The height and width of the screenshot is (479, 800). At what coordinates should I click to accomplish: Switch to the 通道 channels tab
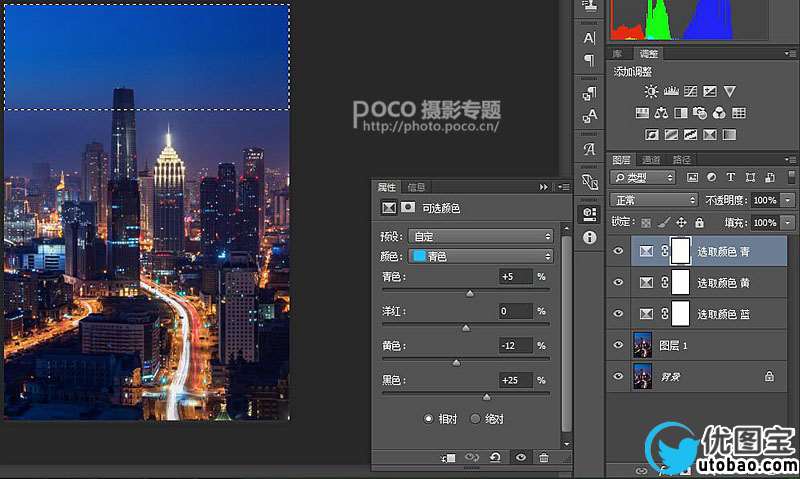click(x=651, y=159)
